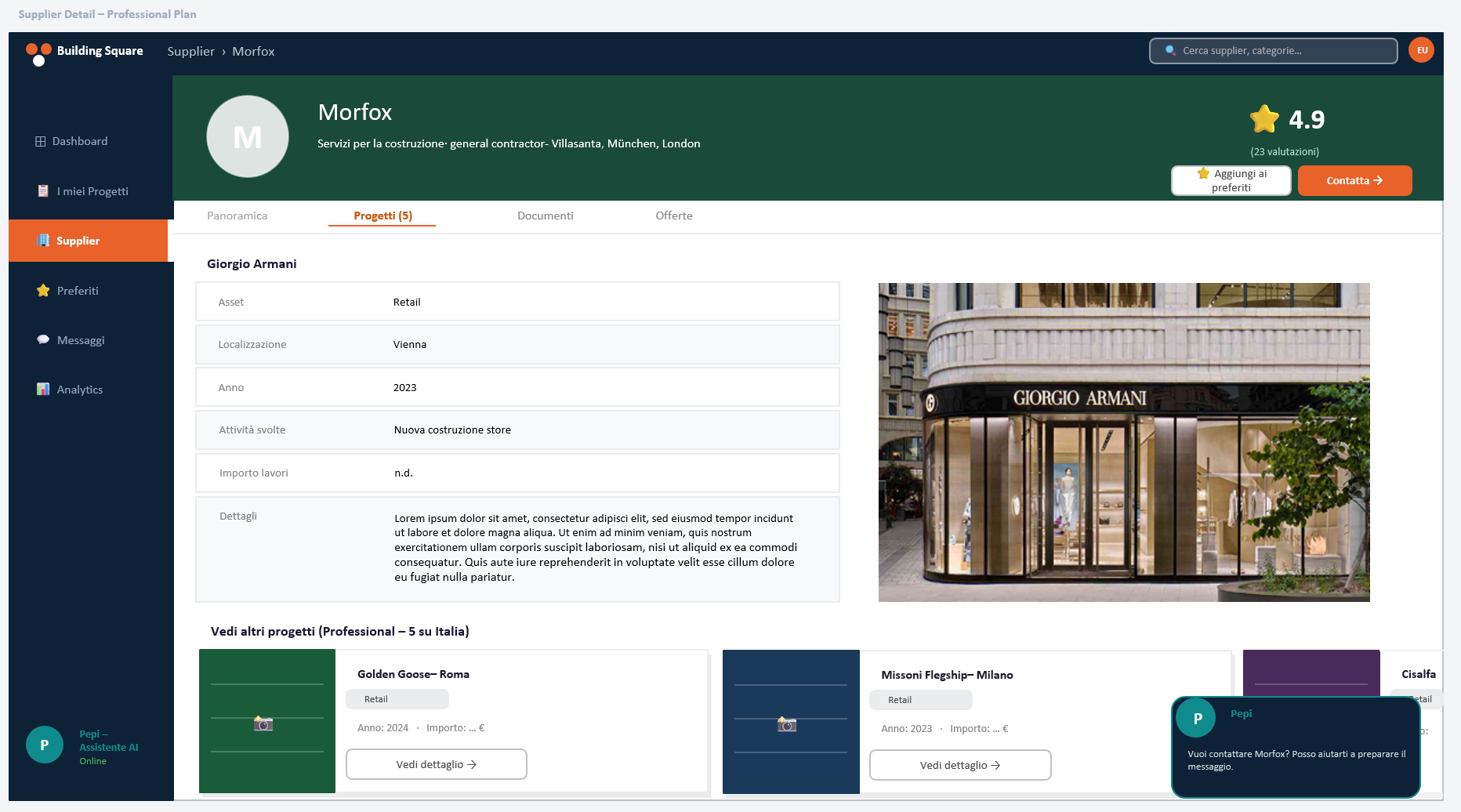Image resolution: width=1461 pixels, height=812 pixels.
Task: Select the Preferiti star sidebar item
Action: tap(67, 291)
